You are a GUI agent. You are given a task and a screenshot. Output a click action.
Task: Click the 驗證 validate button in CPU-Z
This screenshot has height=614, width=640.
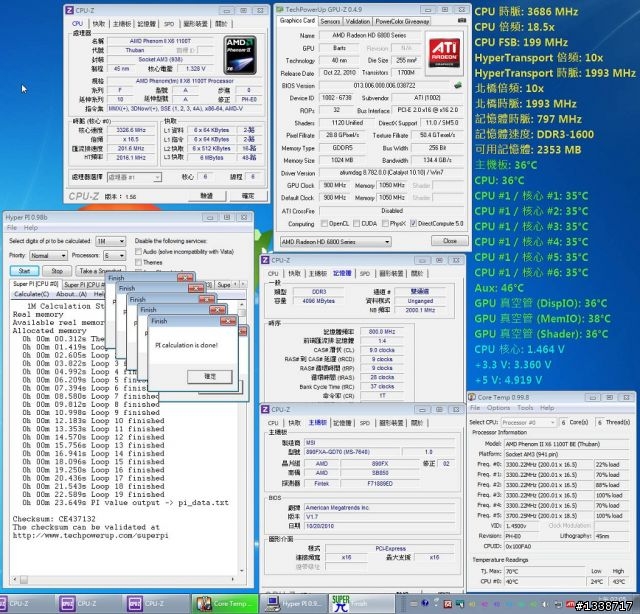(207, 196)
